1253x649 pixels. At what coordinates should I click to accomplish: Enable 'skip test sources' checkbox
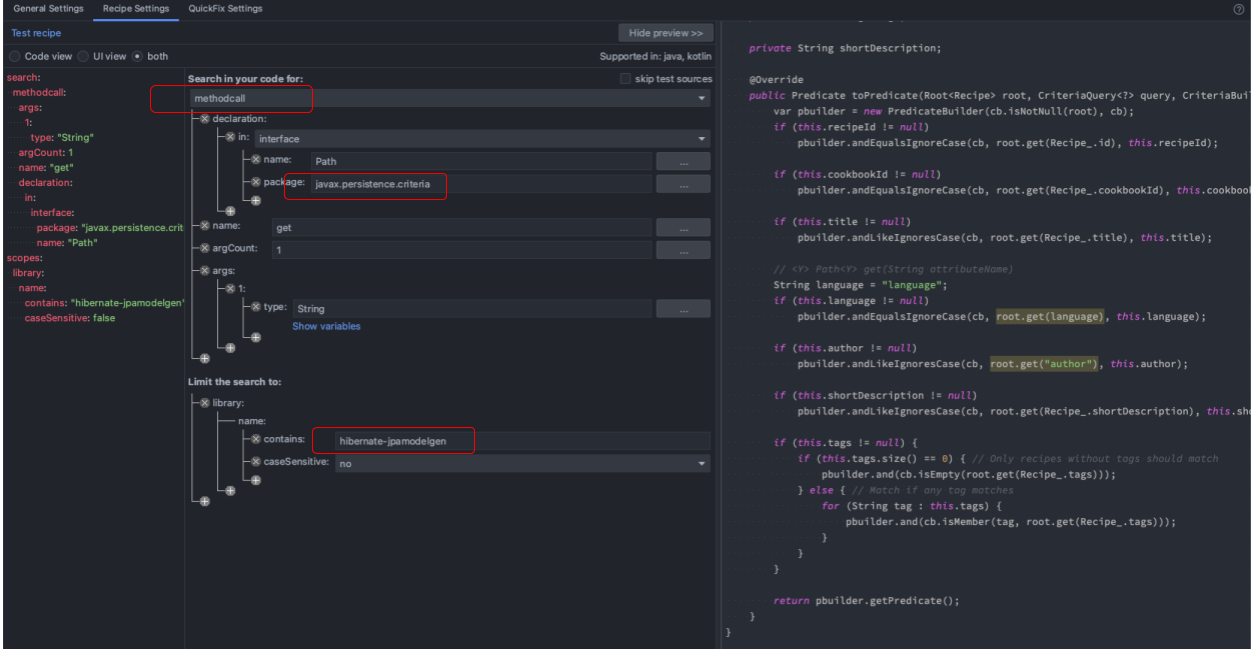(x=625, y=78)
